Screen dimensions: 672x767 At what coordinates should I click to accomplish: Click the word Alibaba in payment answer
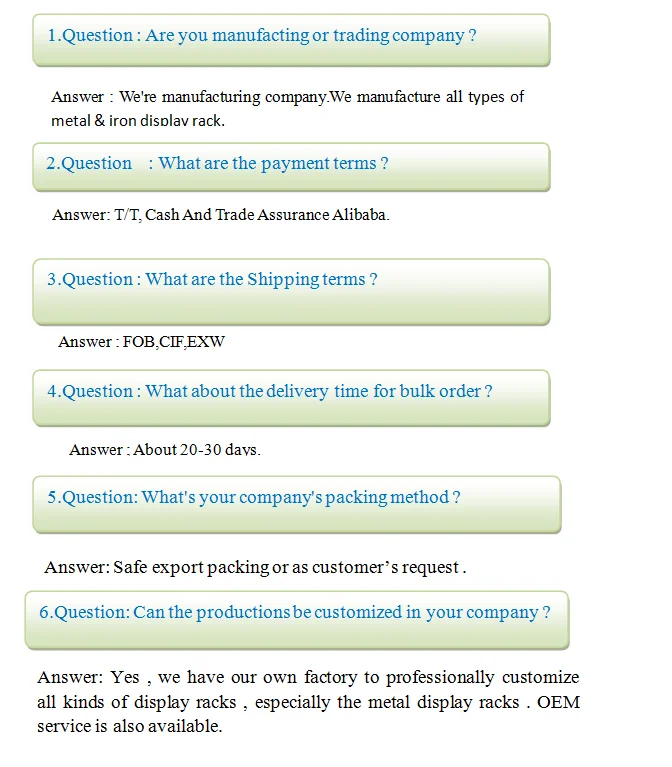[359, 215]
